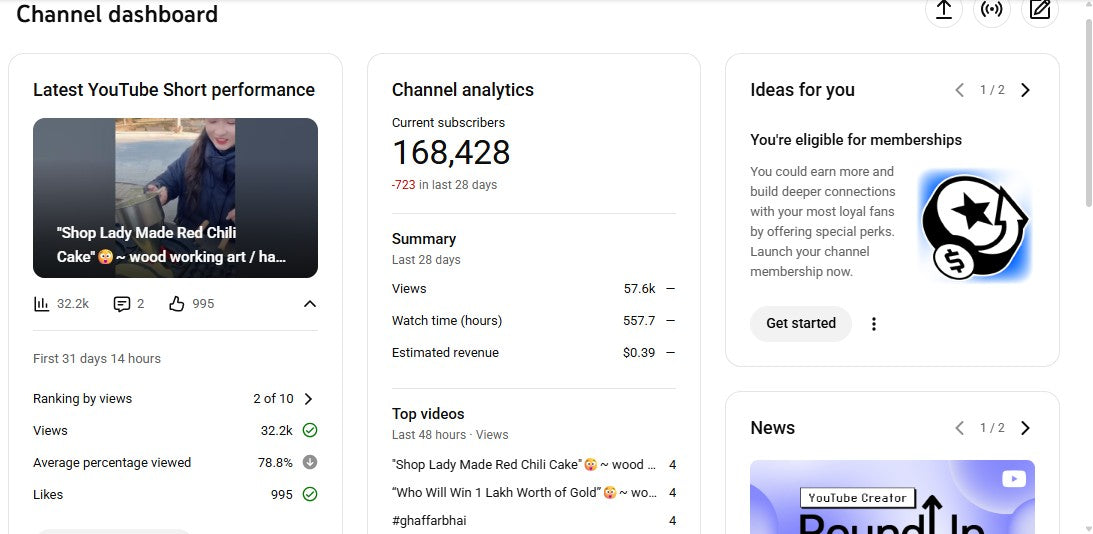Open the create post pencil icon
Screen dimensions: 1093x534
click(x=1040, y=10)
